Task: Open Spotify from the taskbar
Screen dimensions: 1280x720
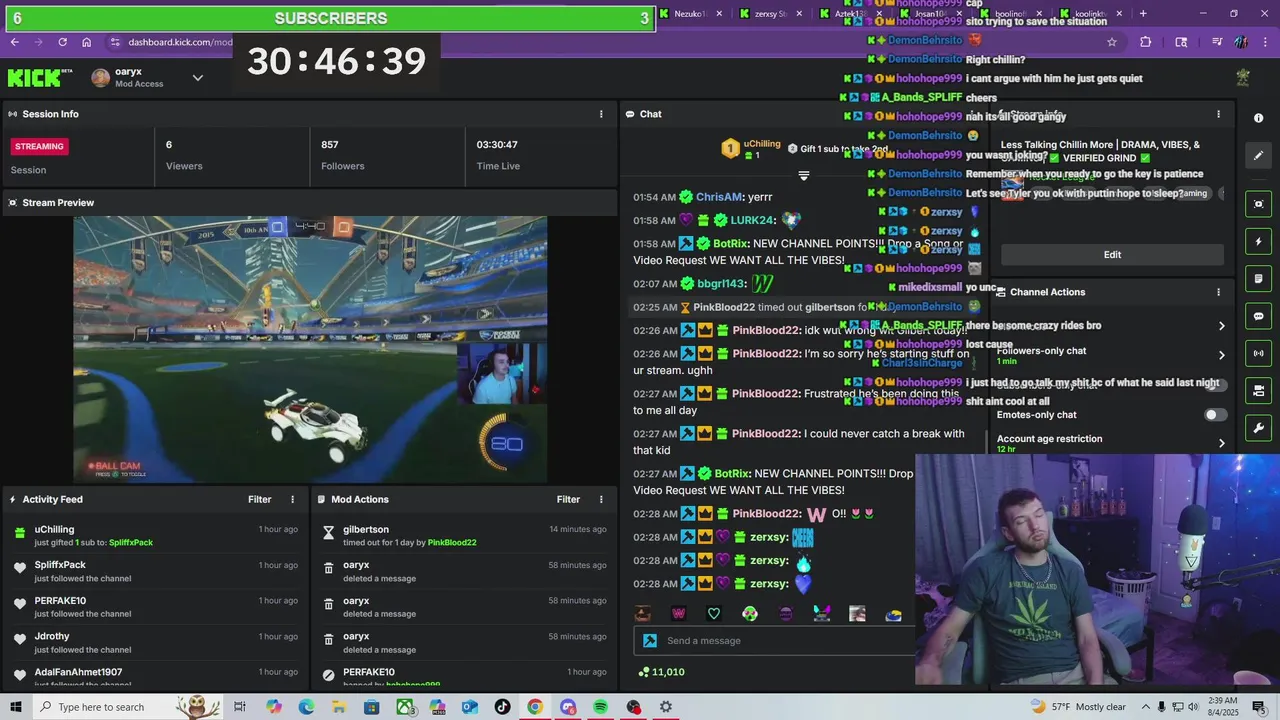Action: 600,707
